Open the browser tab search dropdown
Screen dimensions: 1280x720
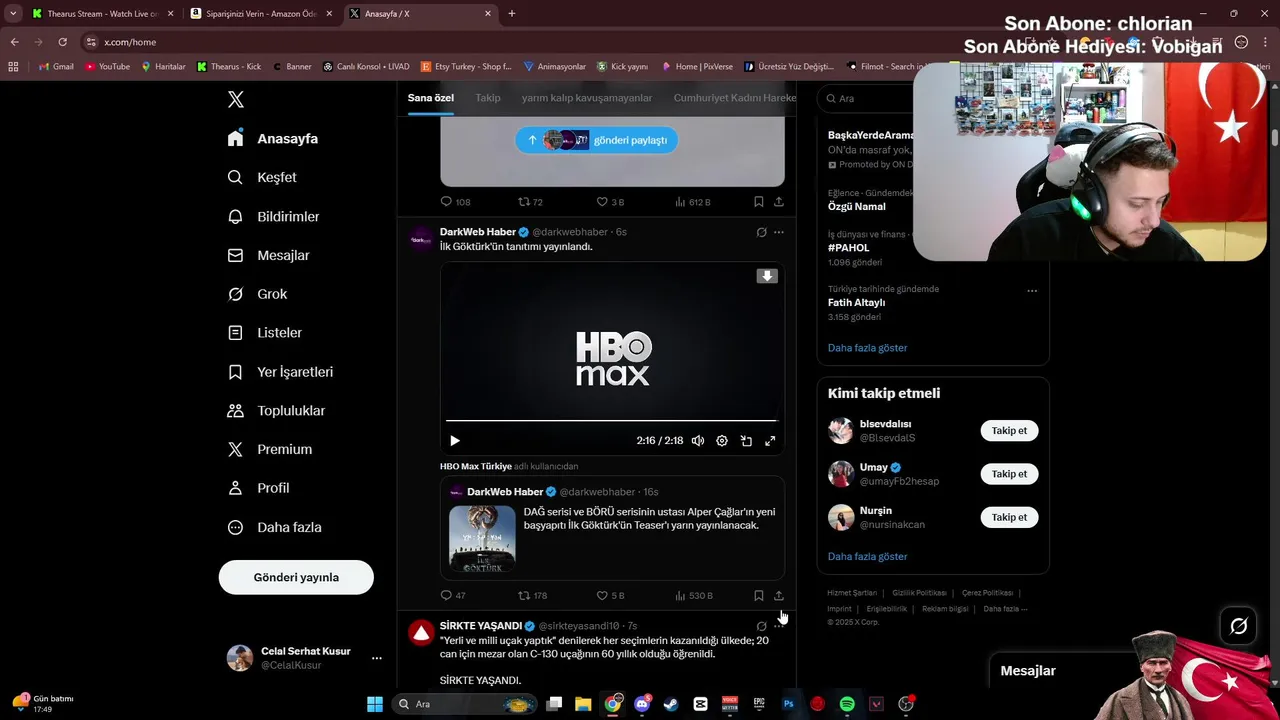[13, 14]
